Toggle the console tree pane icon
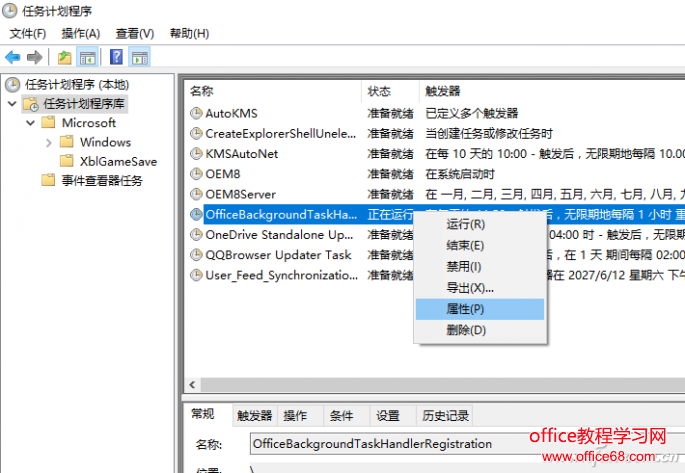The image size is (685, 473). coord(87,57)
